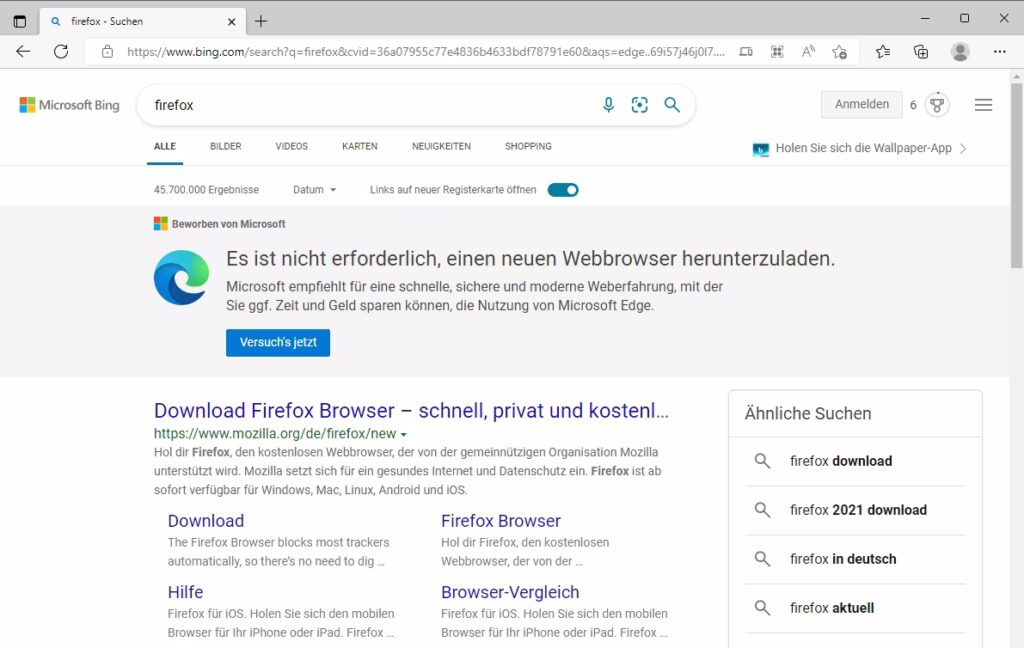Toggle 'Links auf neuer Registerkarte öffnen' switch
The width and height of the screenshot is (1024, 648).
tap(563, 190)
